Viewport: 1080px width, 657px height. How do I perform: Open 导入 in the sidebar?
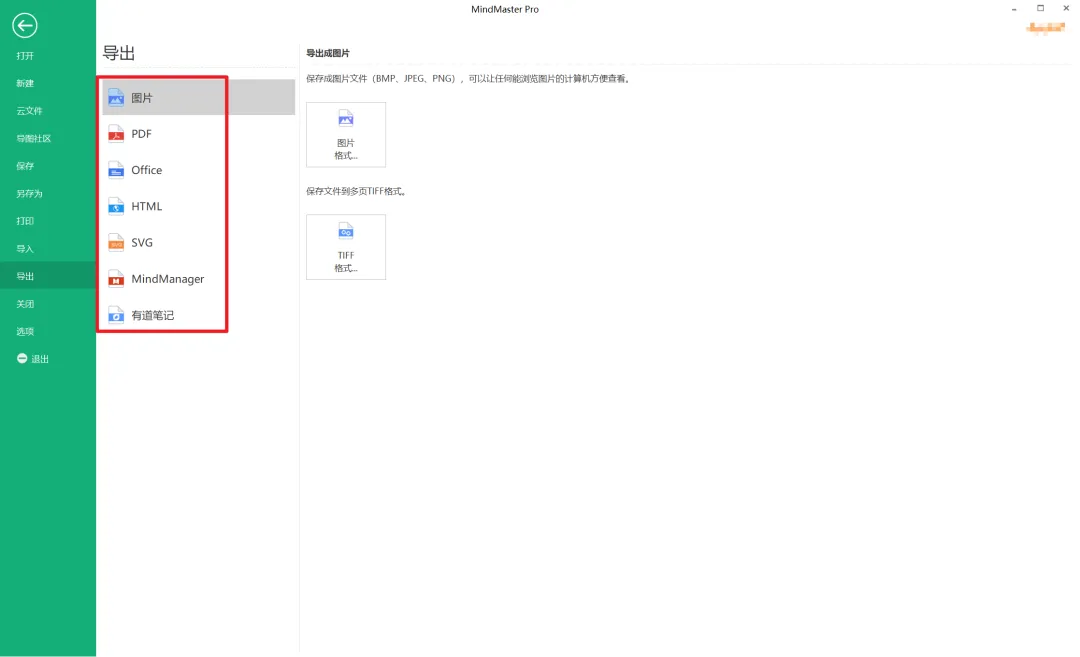point(25,249)
